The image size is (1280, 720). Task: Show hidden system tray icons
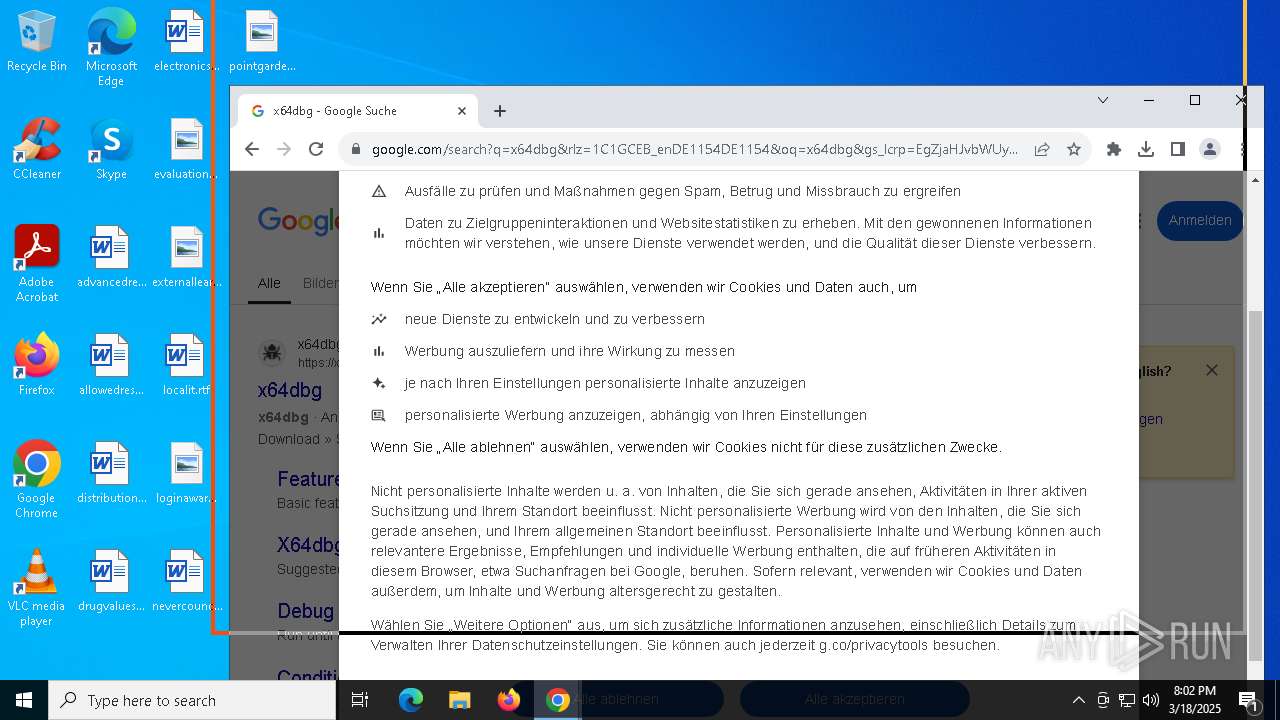[x=1078, y=700]
